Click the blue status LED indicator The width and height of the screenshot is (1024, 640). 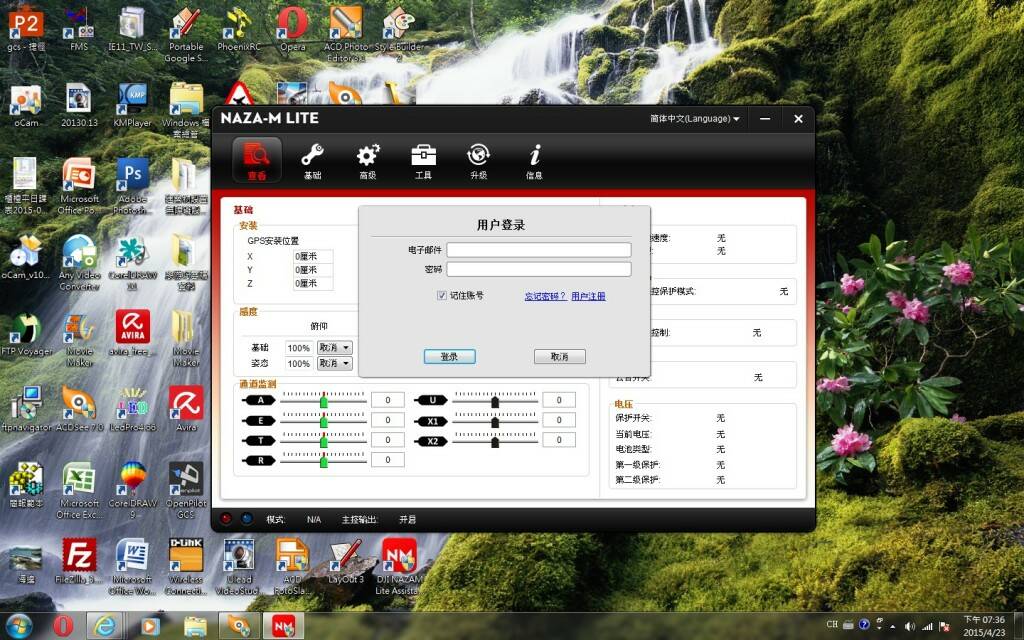click(x=247, y=519)
